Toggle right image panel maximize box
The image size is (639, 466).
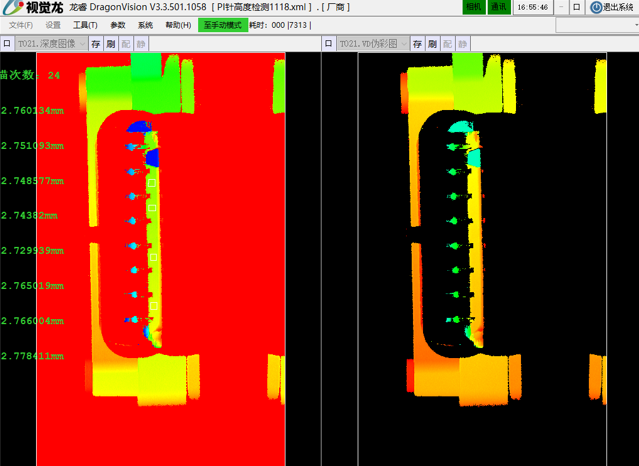tap(329, 44)
